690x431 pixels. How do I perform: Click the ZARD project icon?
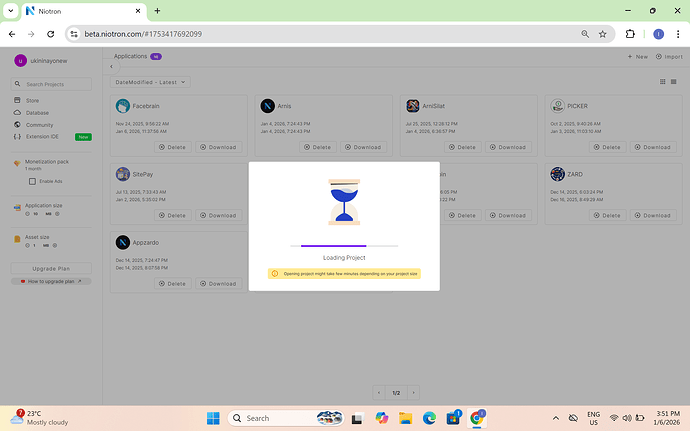pyautogui.click(x=556, y=174)
